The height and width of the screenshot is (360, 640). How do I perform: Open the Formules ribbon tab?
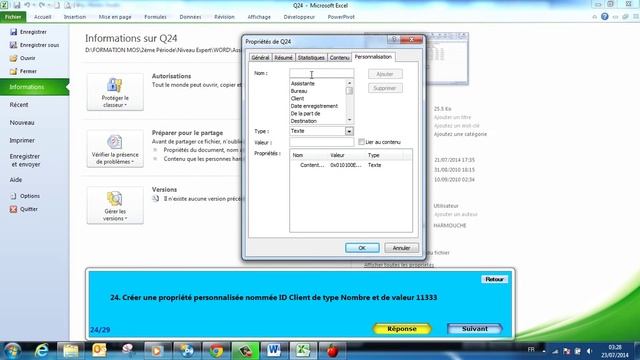(155, 17)
